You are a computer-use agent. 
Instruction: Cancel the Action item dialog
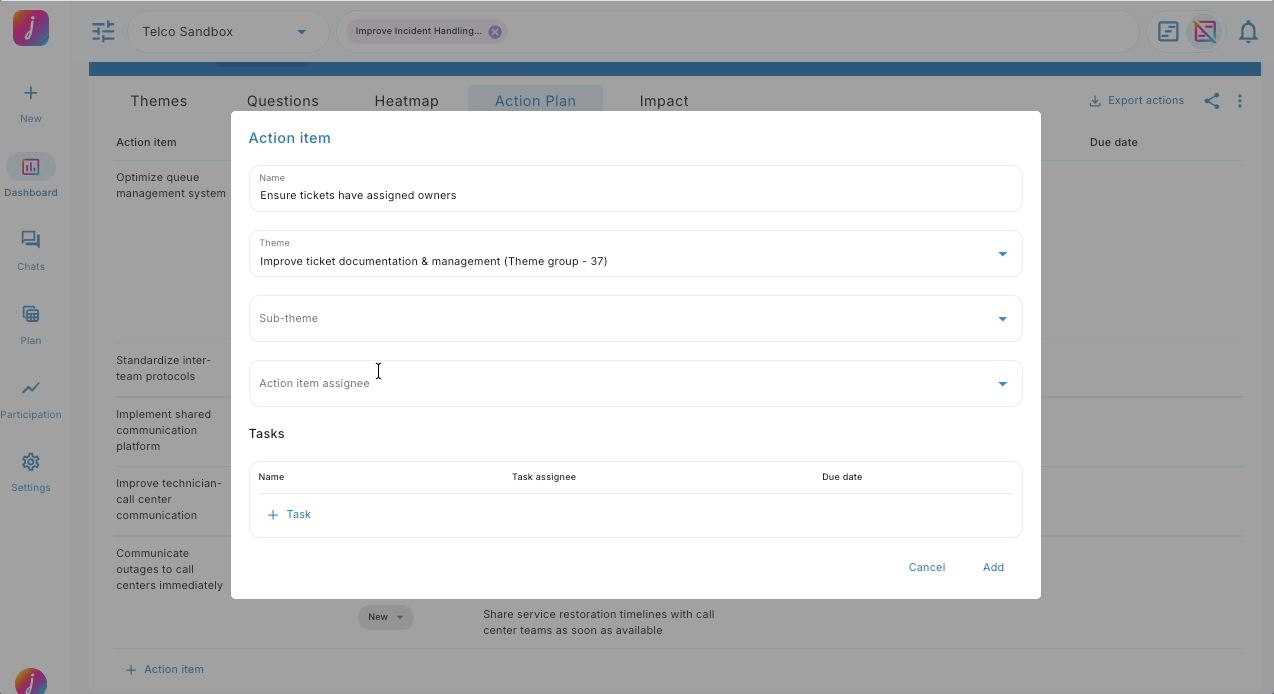click(x=926, y=567)
